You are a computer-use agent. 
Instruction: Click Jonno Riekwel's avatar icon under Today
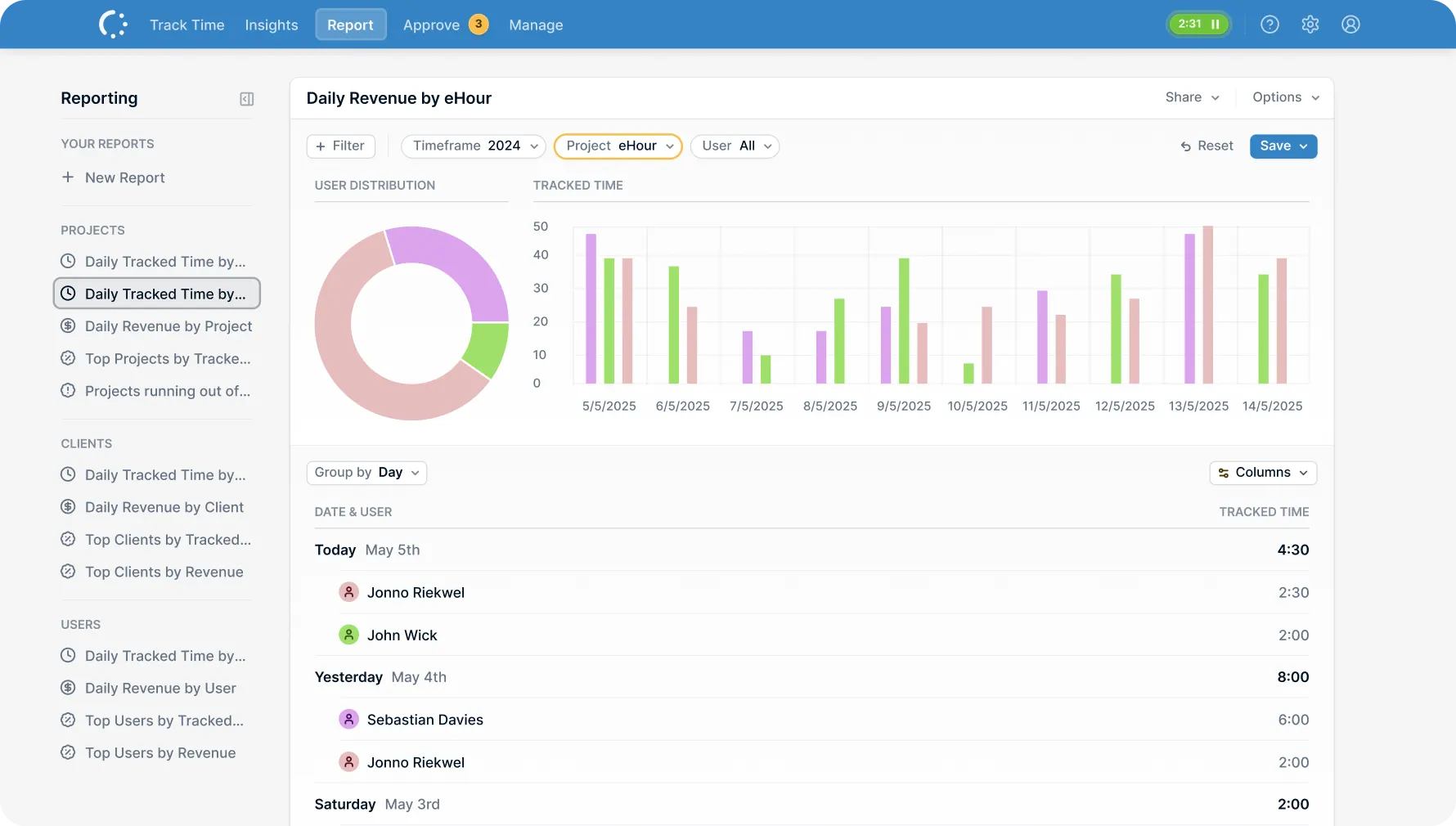click(349, 591)
